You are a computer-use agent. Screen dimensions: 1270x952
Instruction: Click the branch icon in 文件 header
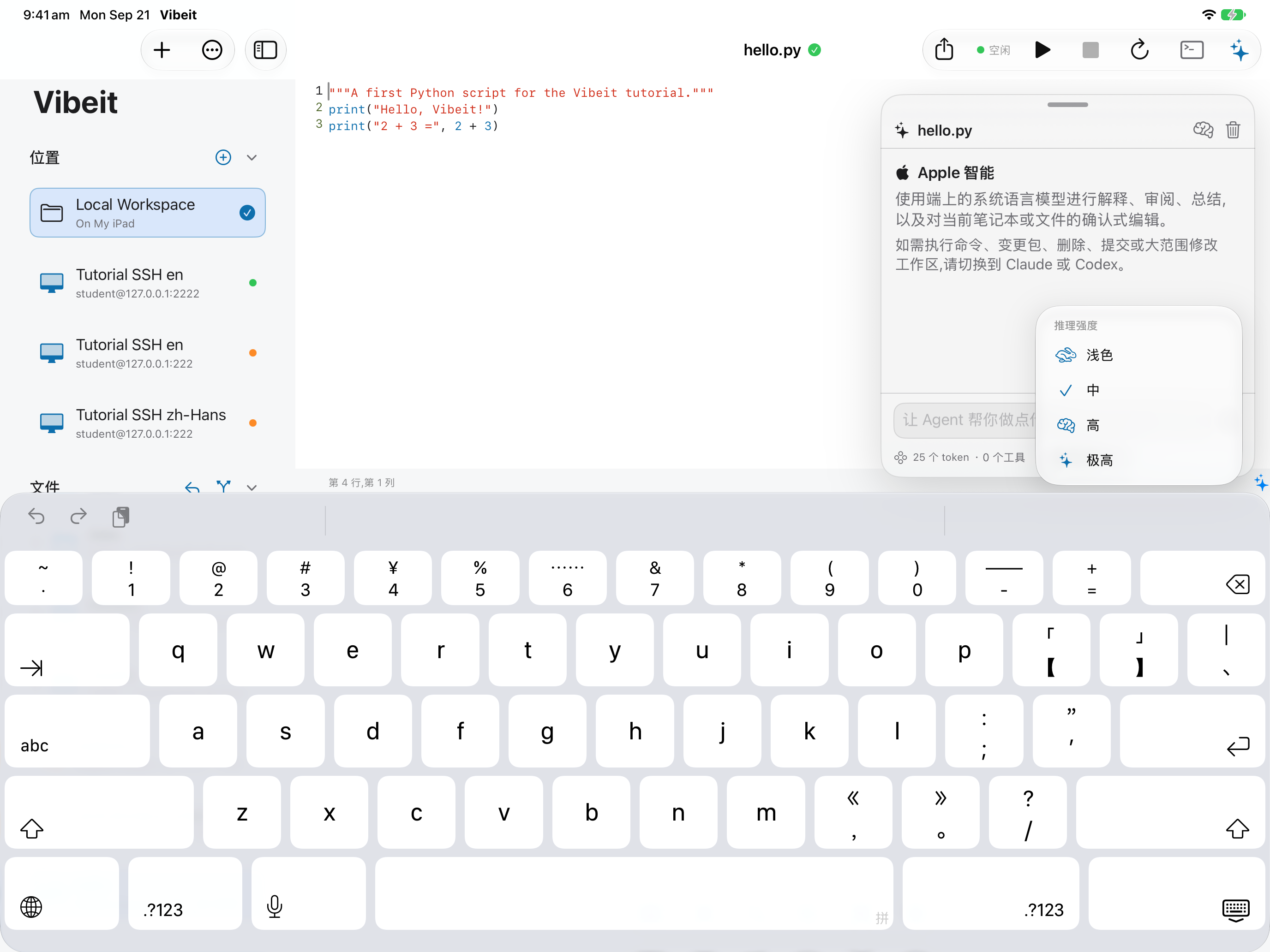(x=223, y=487)
